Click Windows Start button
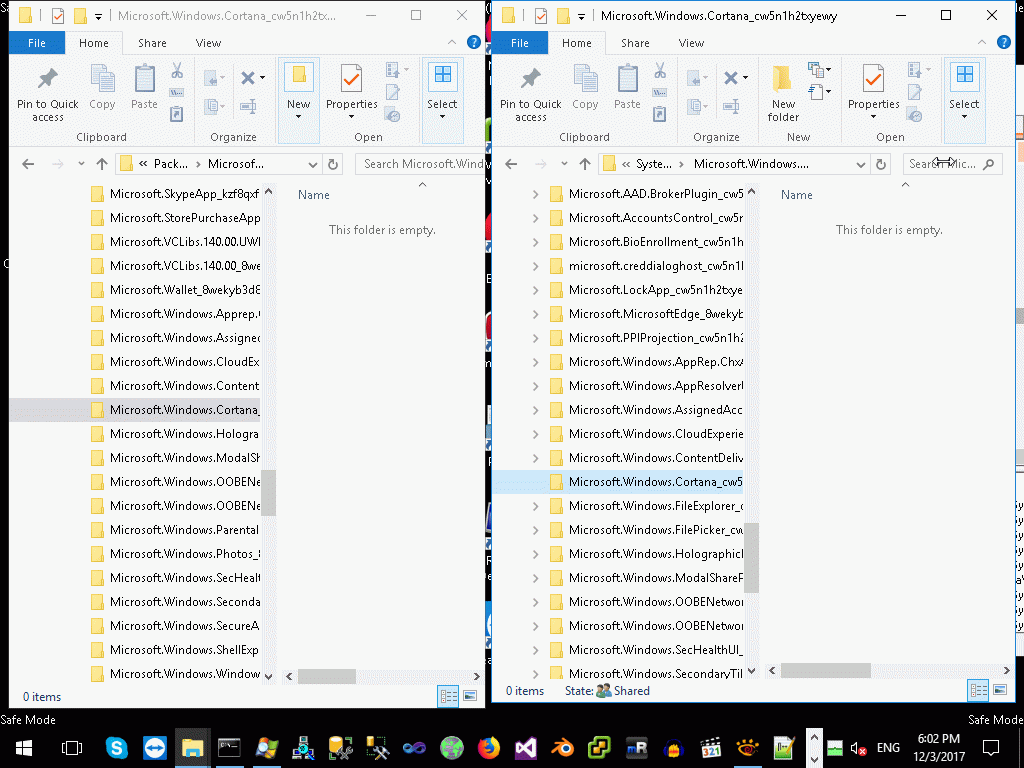1024x768 pixels. pyautogui.click(x=24, y=748)
